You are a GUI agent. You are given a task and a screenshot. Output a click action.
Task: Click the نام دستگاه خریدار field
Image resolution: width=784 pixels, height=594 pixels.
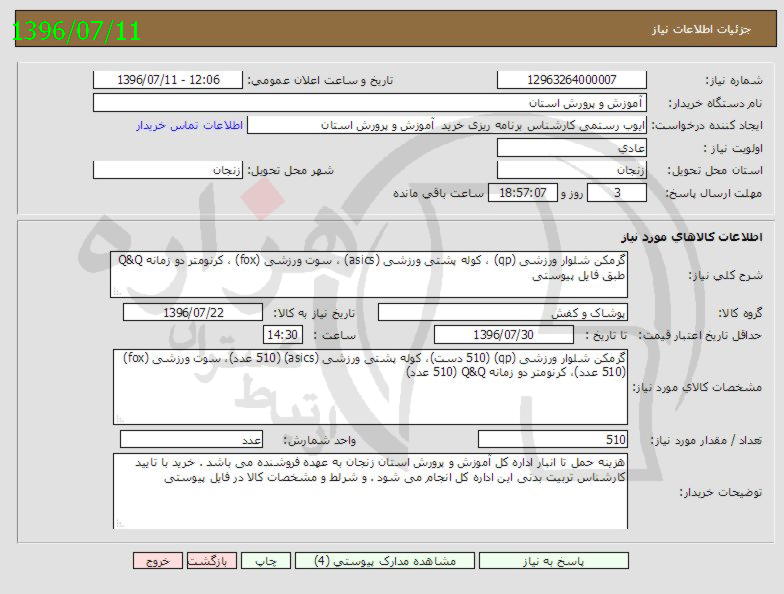click(x=370, y=103)
